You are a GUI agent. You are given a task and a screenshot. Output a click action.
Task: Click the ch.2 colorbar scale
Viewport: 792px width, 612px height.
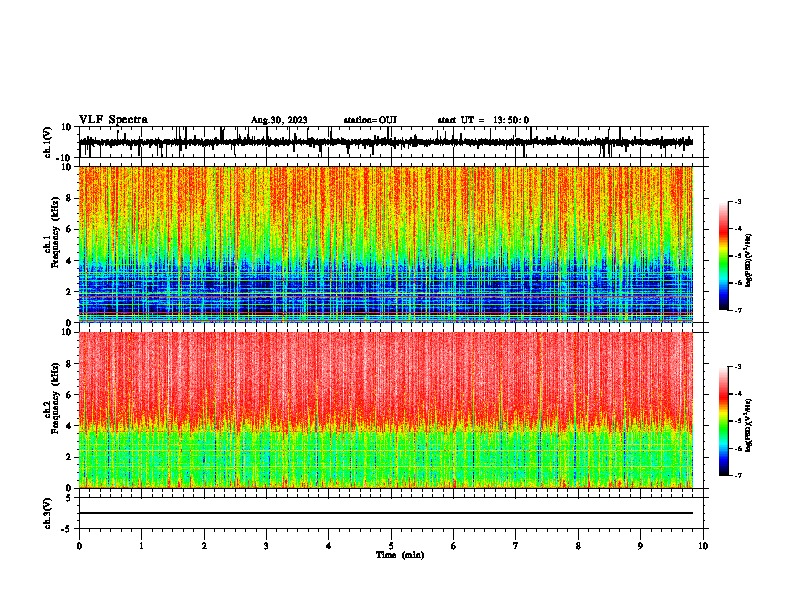pos(724,421)
